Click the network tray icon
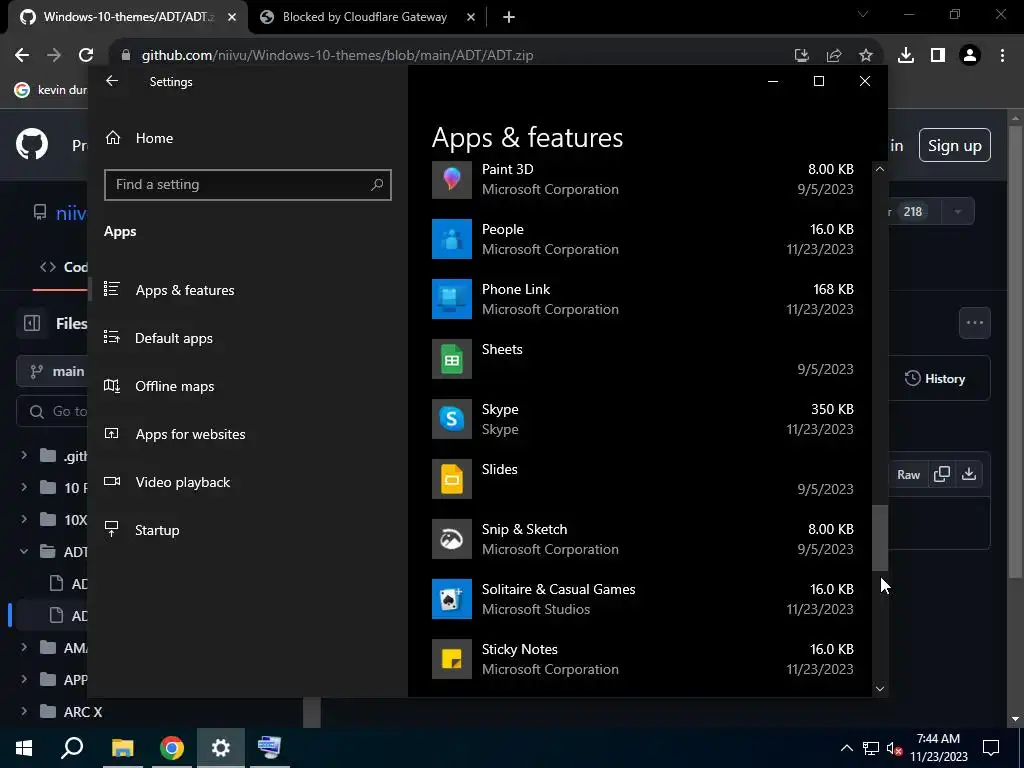 871,748
